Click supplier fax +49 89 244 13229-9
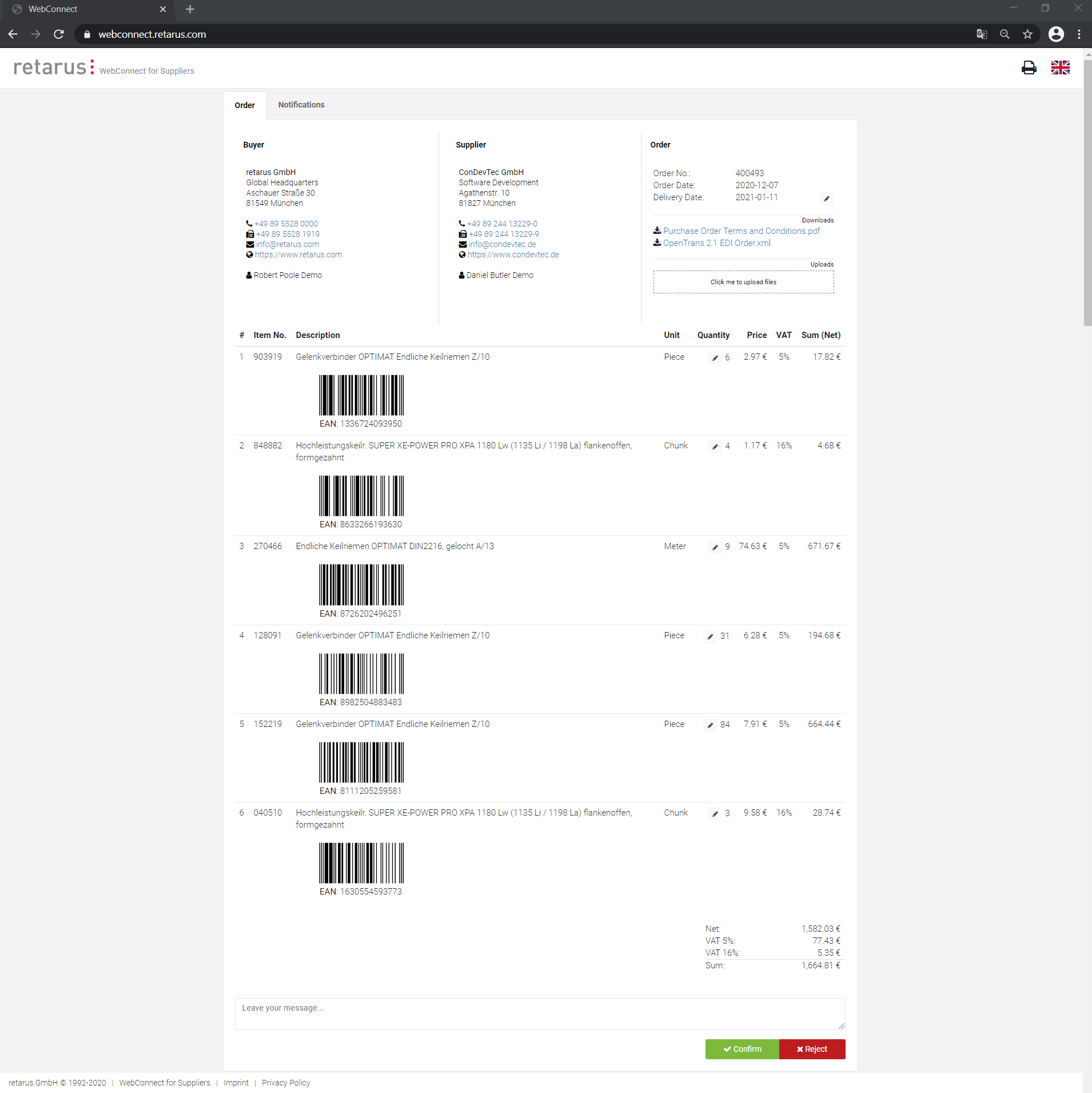This screenshot has height=1093, width=1092. pos(504,234)
